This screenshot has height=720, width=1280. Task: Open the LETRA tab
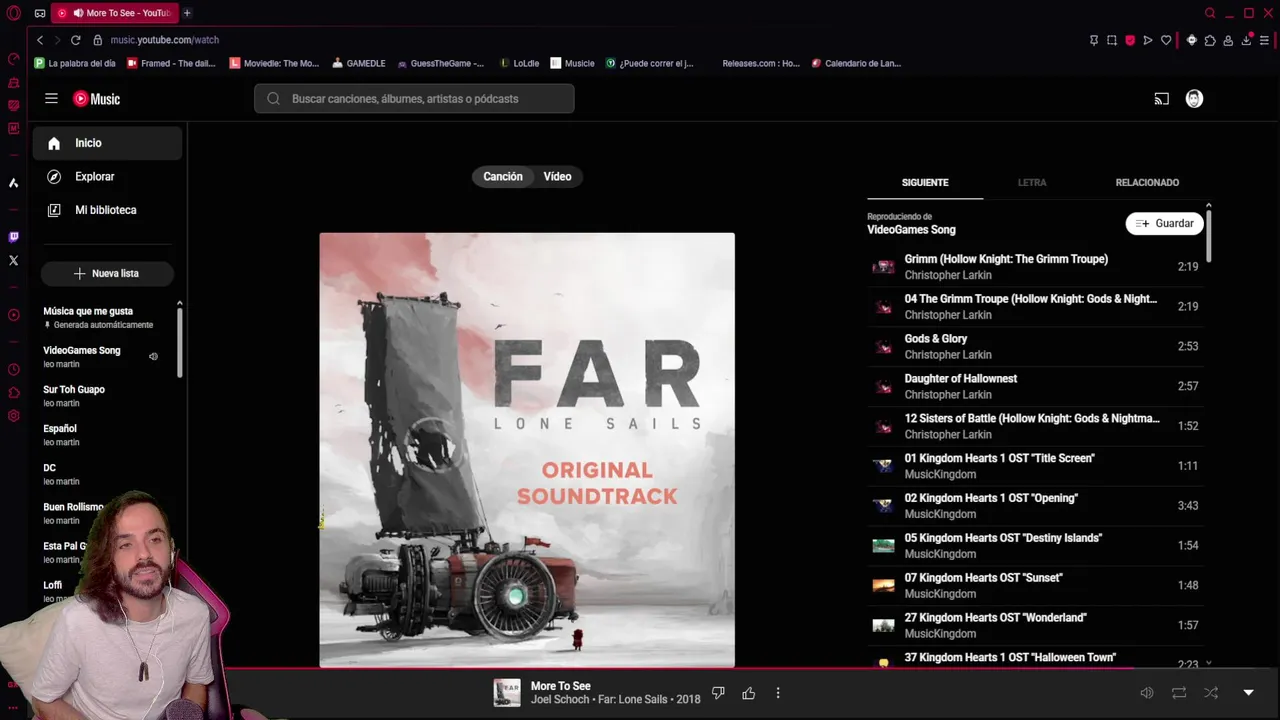coord(1032,183)
